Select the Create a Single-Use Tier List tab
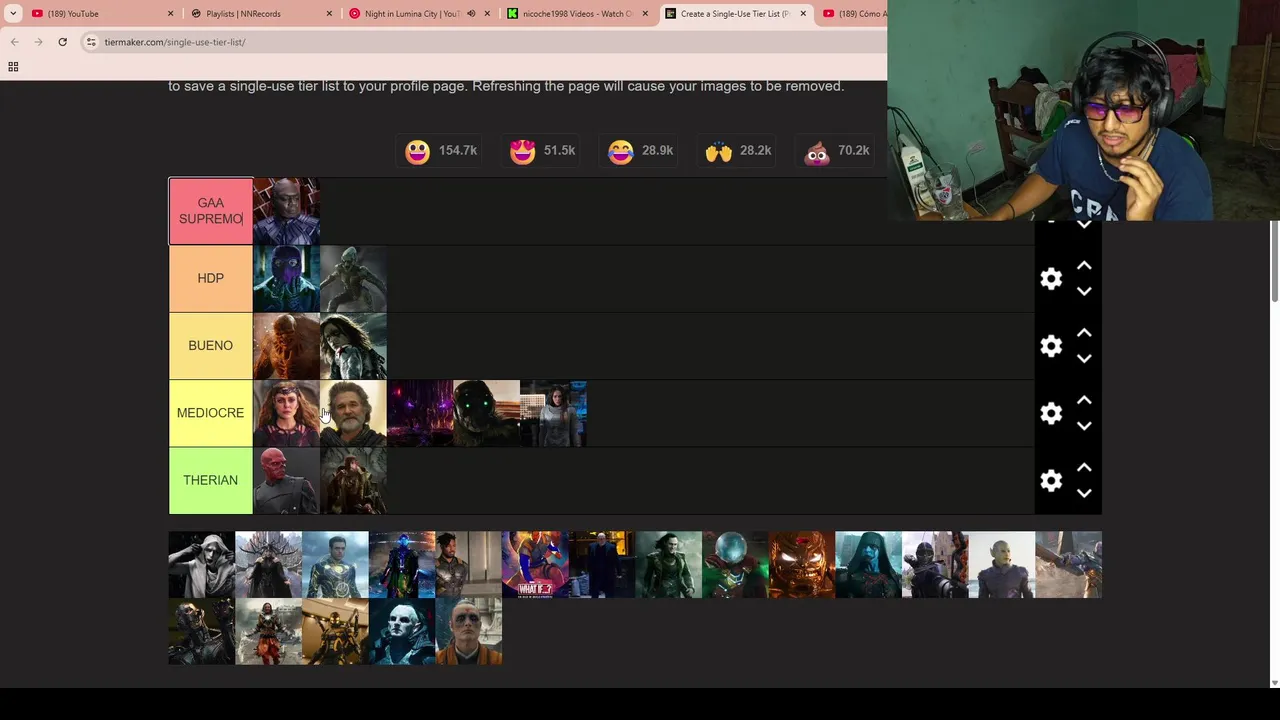The image size is (1280, 720). tap(733, 14)
